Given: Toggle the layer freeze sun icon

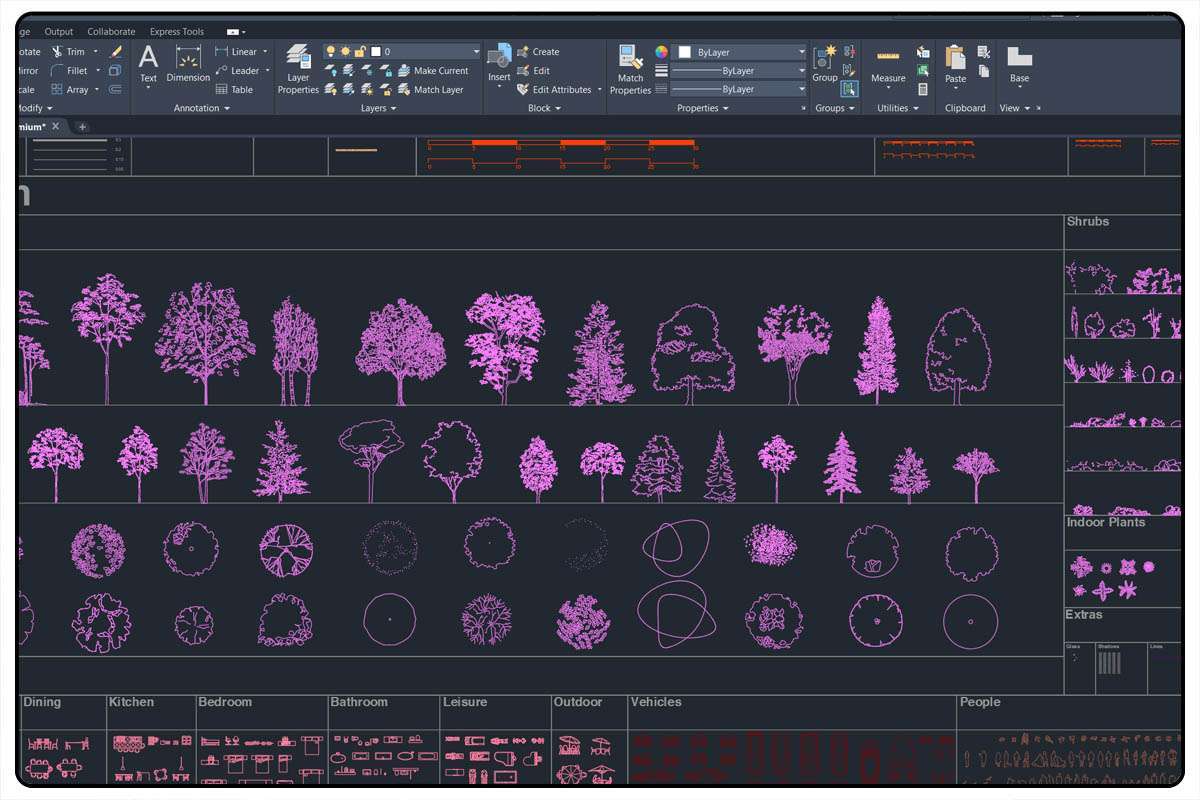Looking at the screenshot, I should pyautogui.click(x=346, y=51).
